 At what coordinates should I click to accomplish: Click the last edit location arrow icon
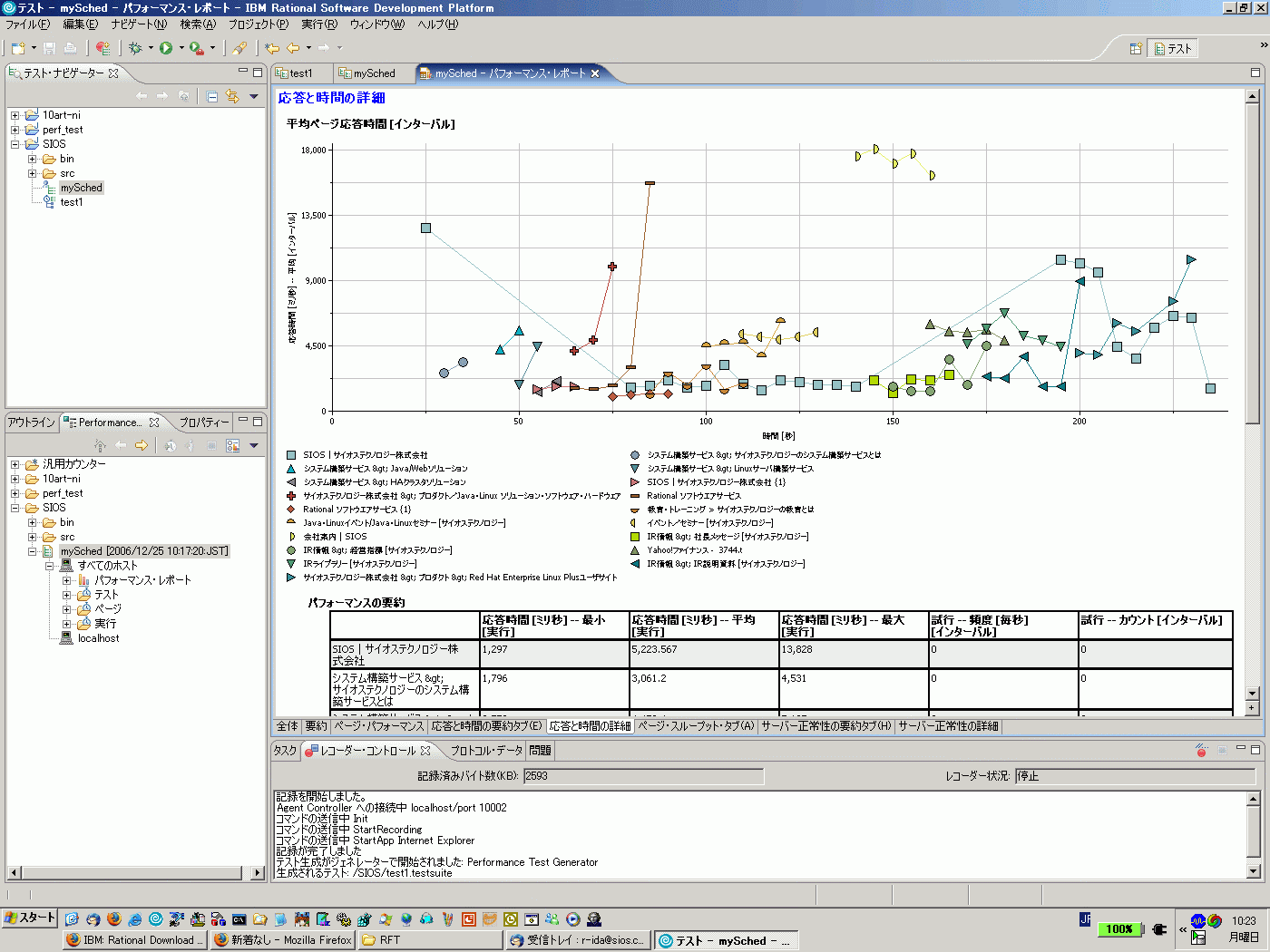tap(272, 48)
